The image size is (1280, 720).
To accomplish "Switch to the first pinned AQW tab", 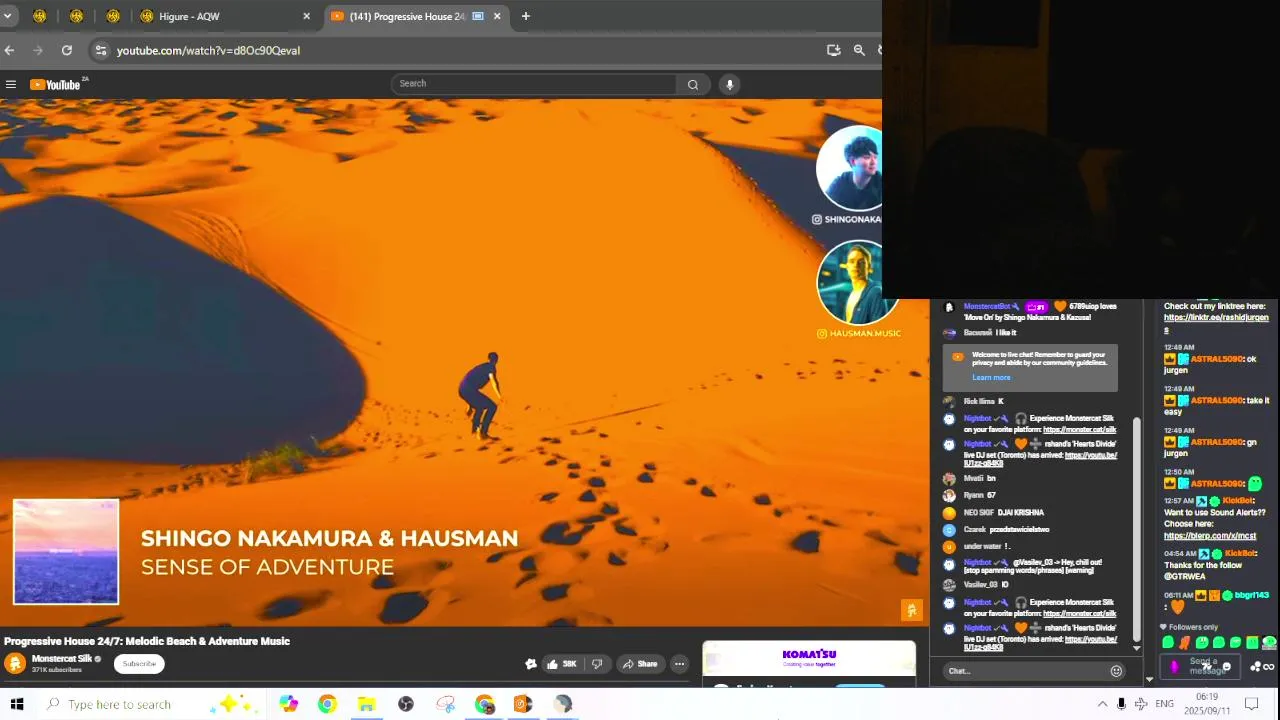I will [x=40, y=16].
